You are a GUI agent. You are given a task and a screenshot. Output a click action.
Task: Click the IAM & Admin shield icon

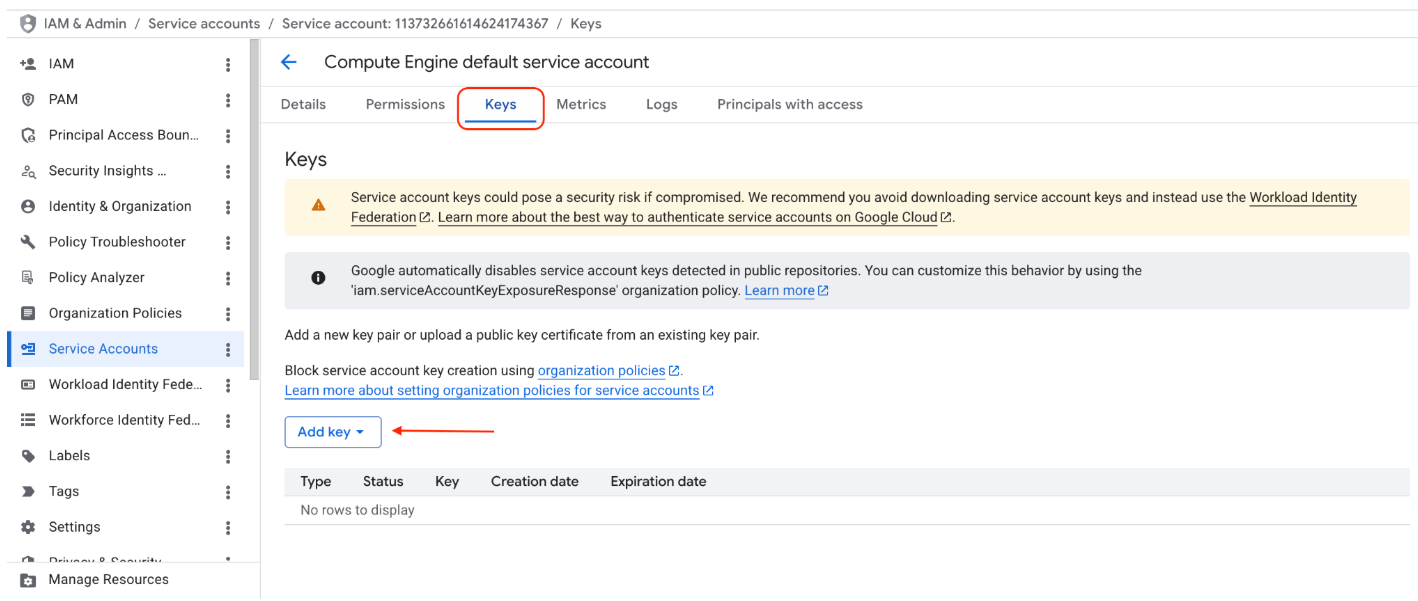[28, 23]
